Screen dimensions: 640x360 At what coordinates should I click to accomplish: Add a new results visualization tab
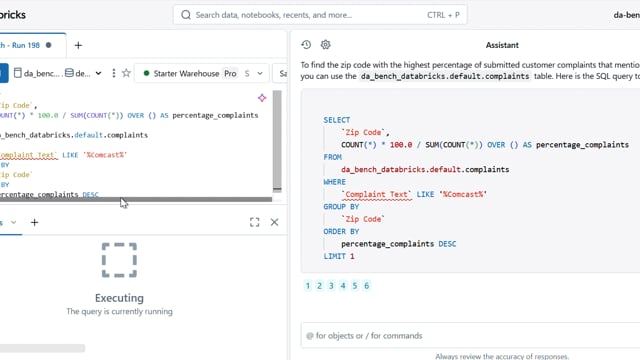pos(34,222)
